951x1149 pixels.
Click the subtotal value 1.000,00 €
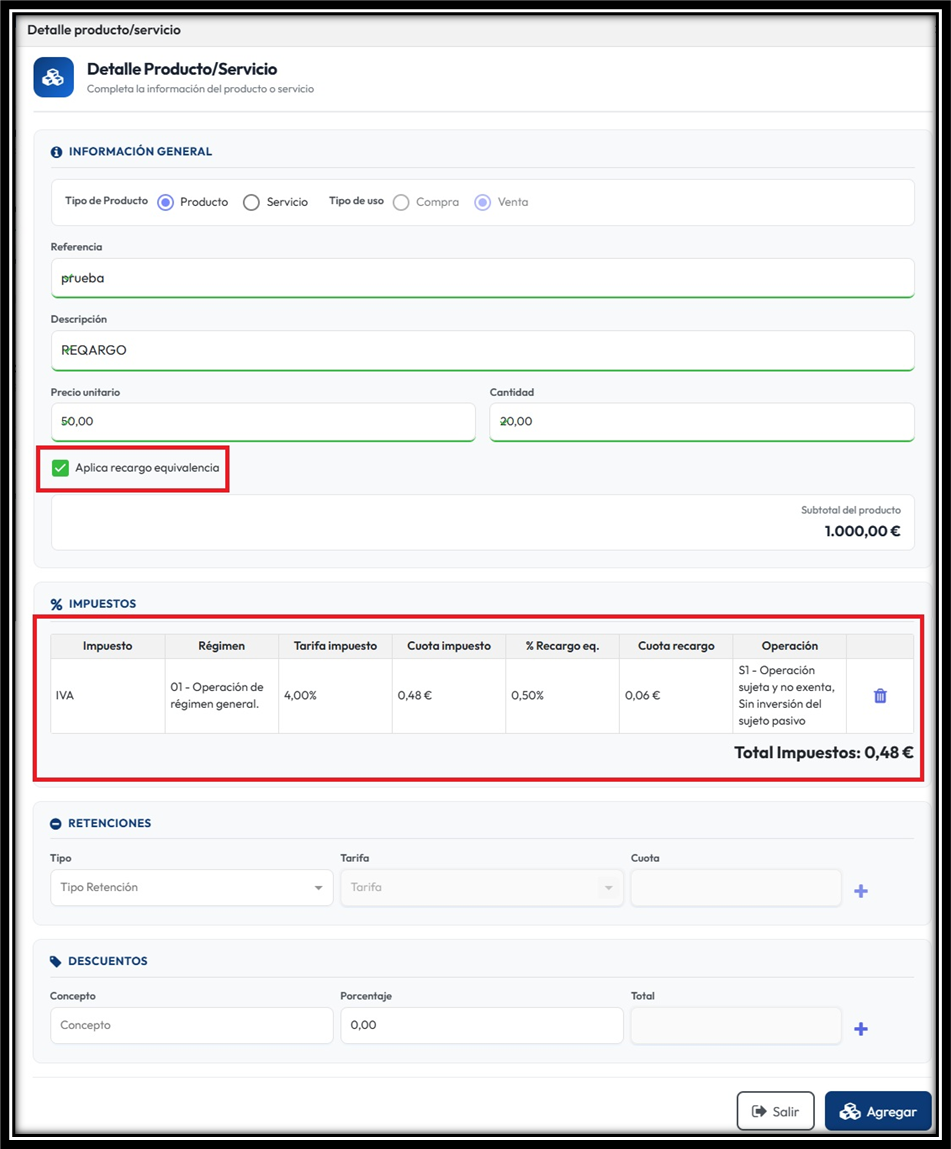[x=862, y=531]
